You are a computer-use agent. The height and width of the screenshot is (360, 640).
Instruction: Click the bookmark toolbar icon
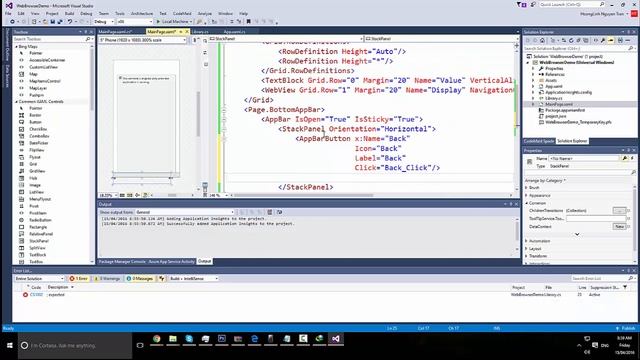coord(248,22)
